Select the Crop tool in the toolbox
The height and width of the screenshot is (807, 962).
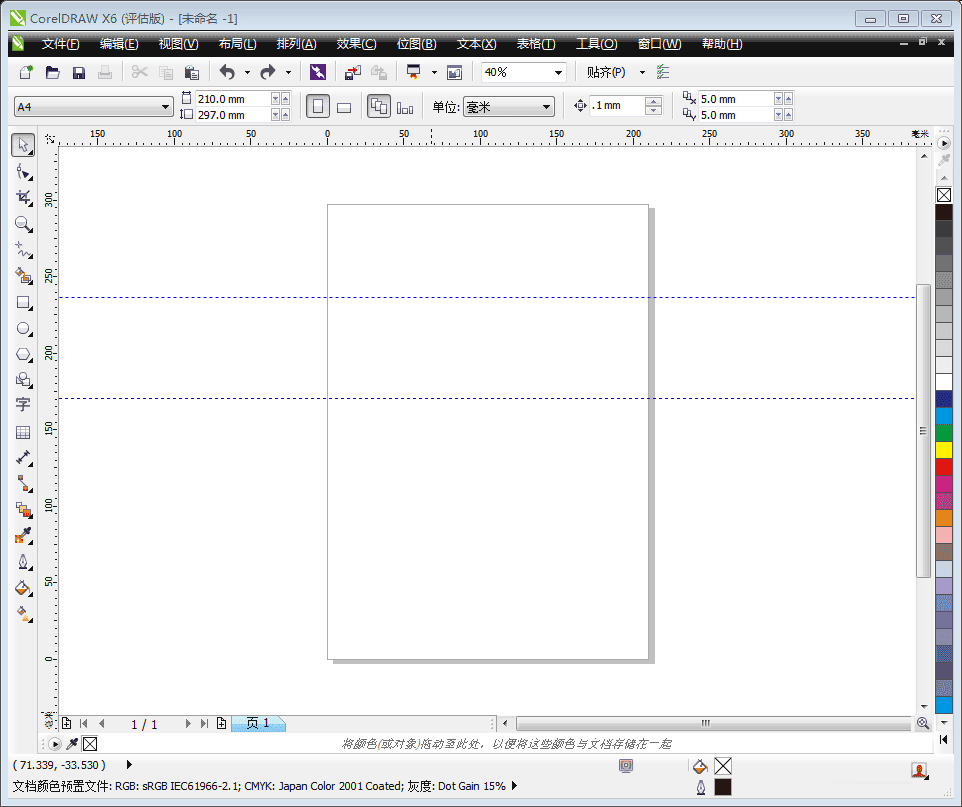click(x=23, y=198)
